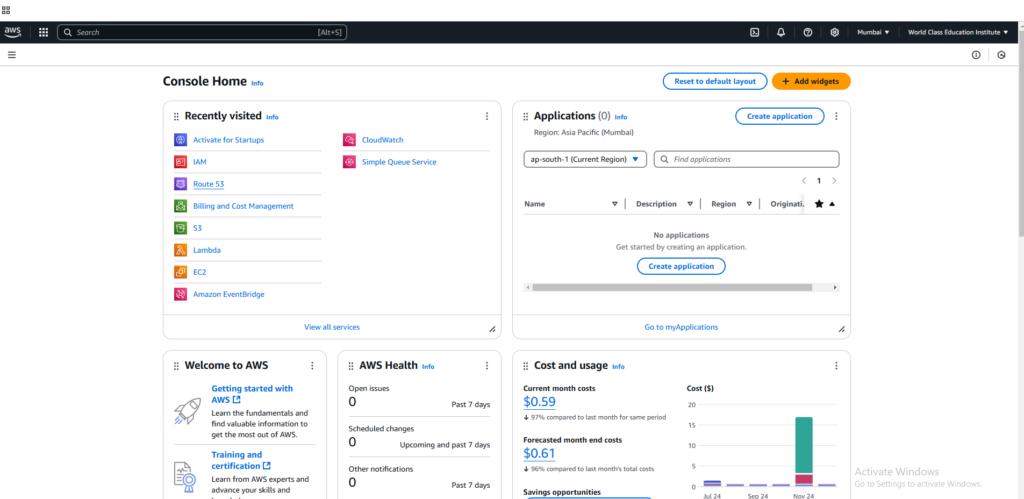Click drag handle of Applications widget

[526, 116]
